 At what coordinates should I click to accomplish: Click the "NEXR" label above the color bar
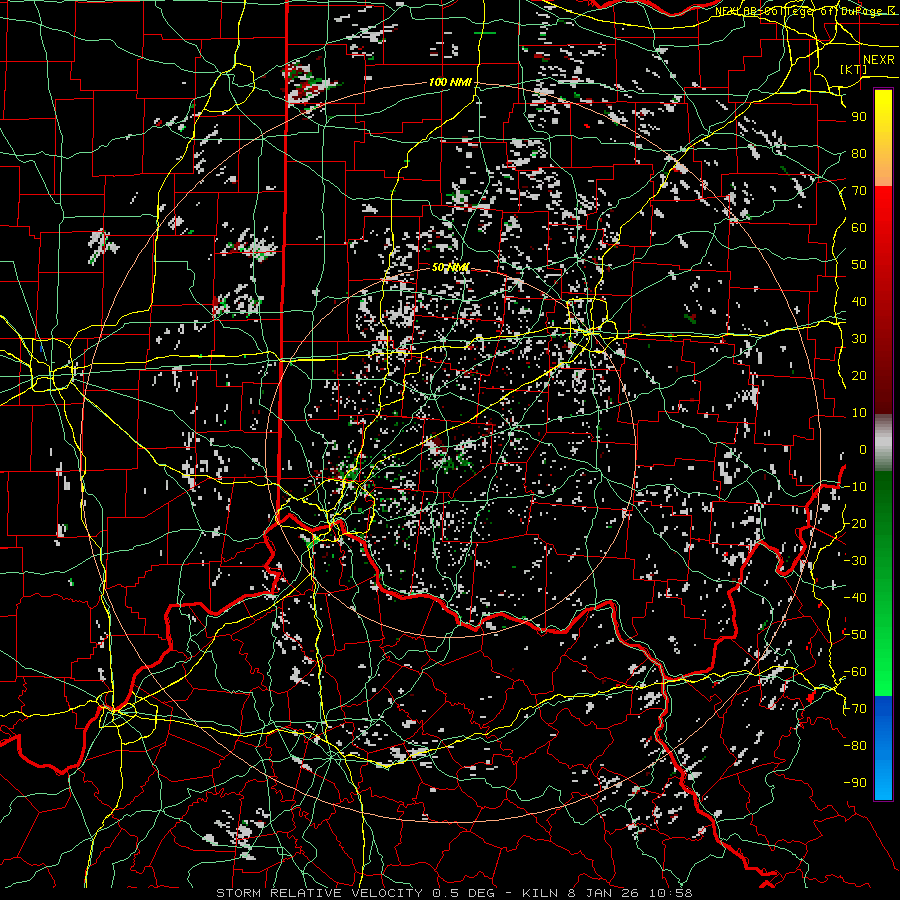coord(879,60)
